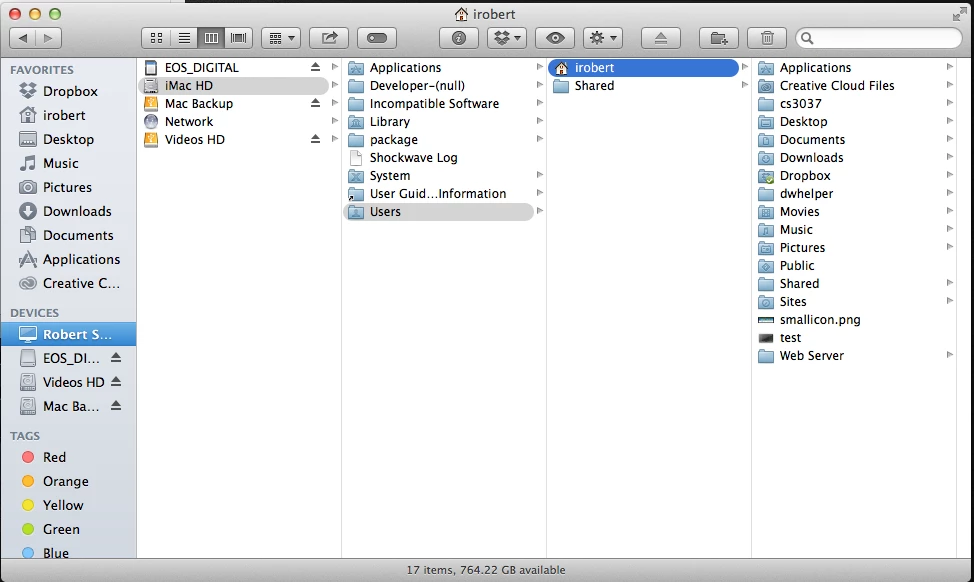The image size is (974, 582).
Task: Expand the Applications folder arrow in iMac HD column
Action: pyautogui.click(x=539, y=67)
